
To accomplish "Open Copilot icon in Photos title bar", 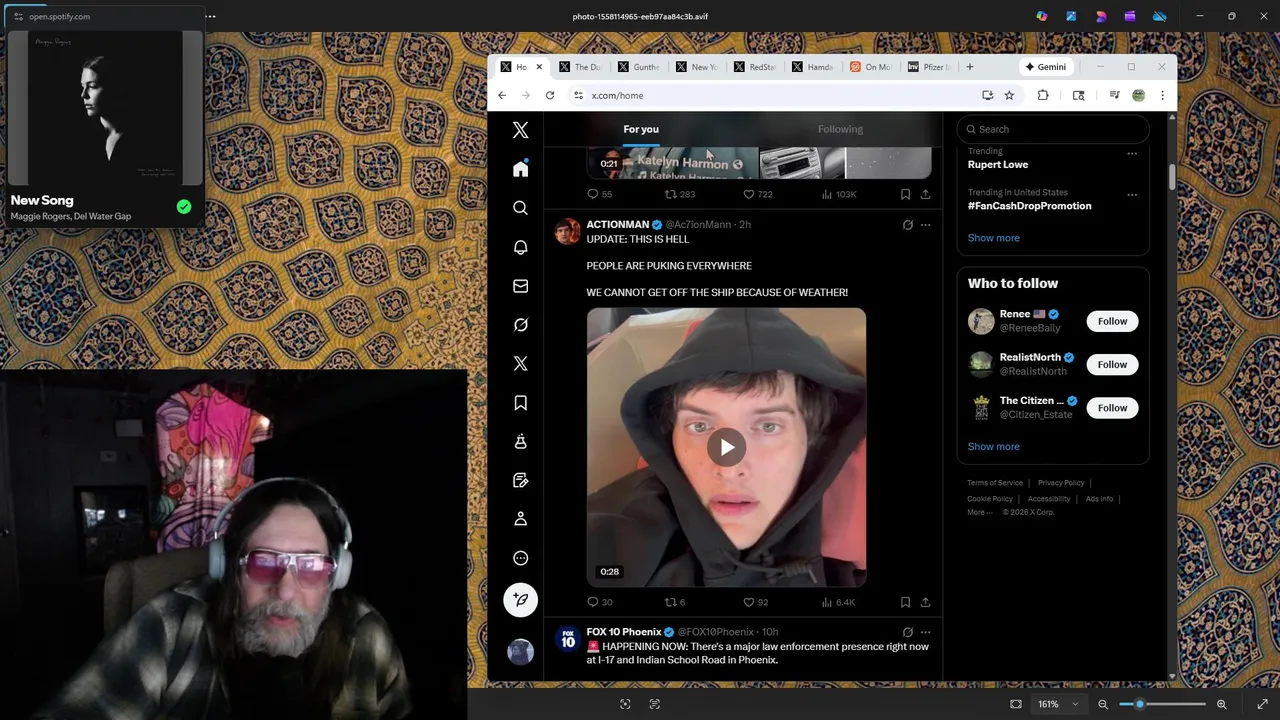I will 1042,16.
